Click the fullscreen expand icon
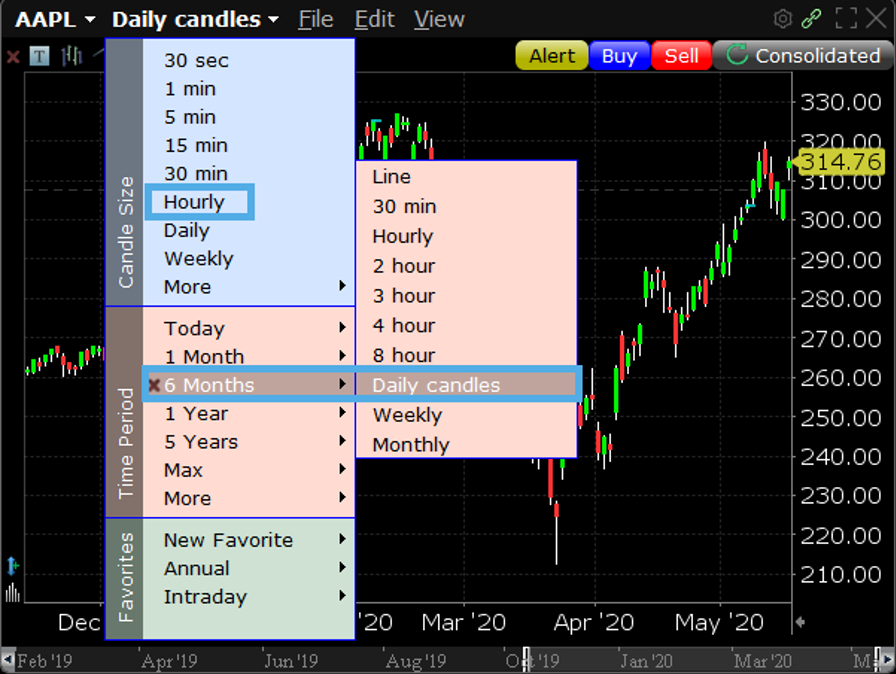 point(843,18)
